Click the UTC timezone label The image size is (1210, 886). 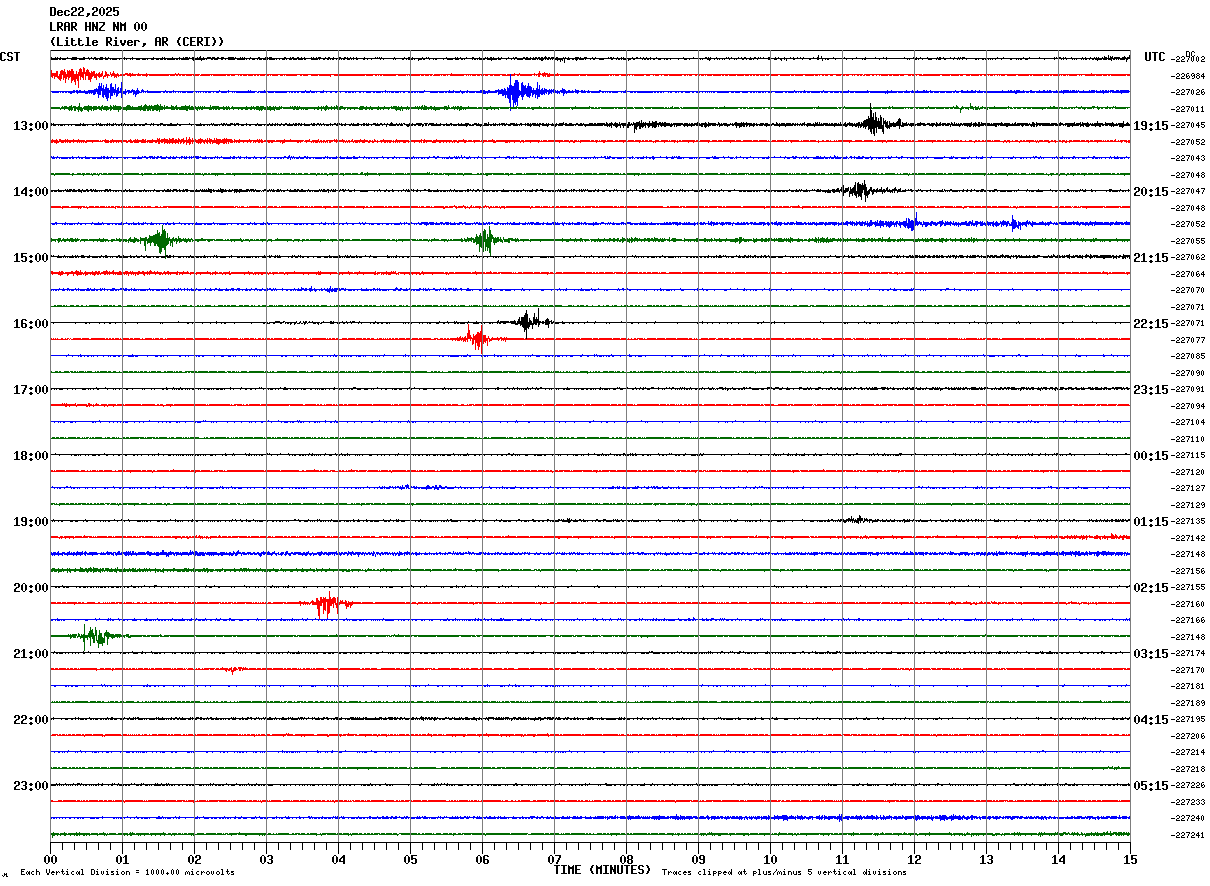(1155, 57)
